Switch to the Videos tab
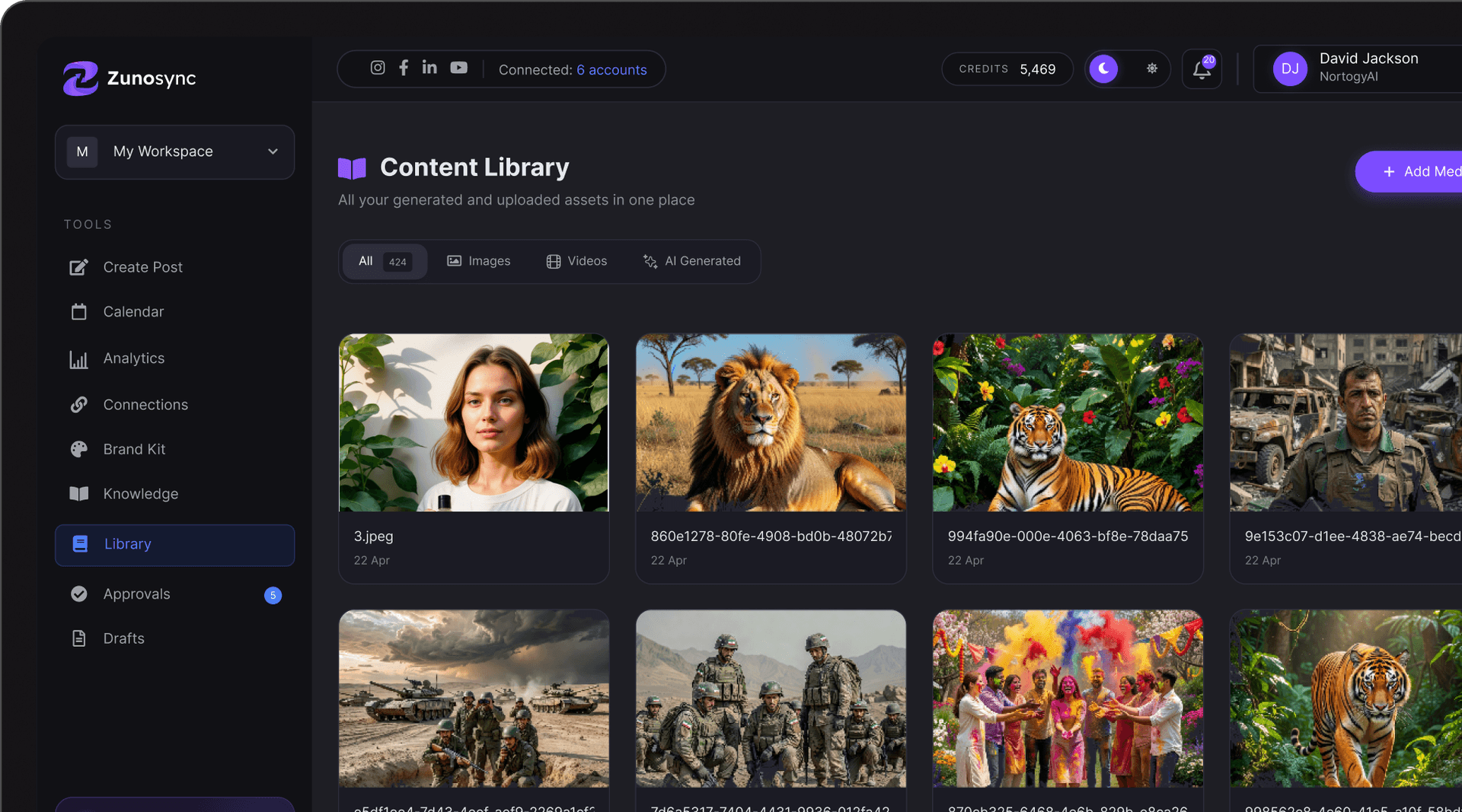Image resolution: width=1462 pixels, height=812 pixels. tap(576, 261)
